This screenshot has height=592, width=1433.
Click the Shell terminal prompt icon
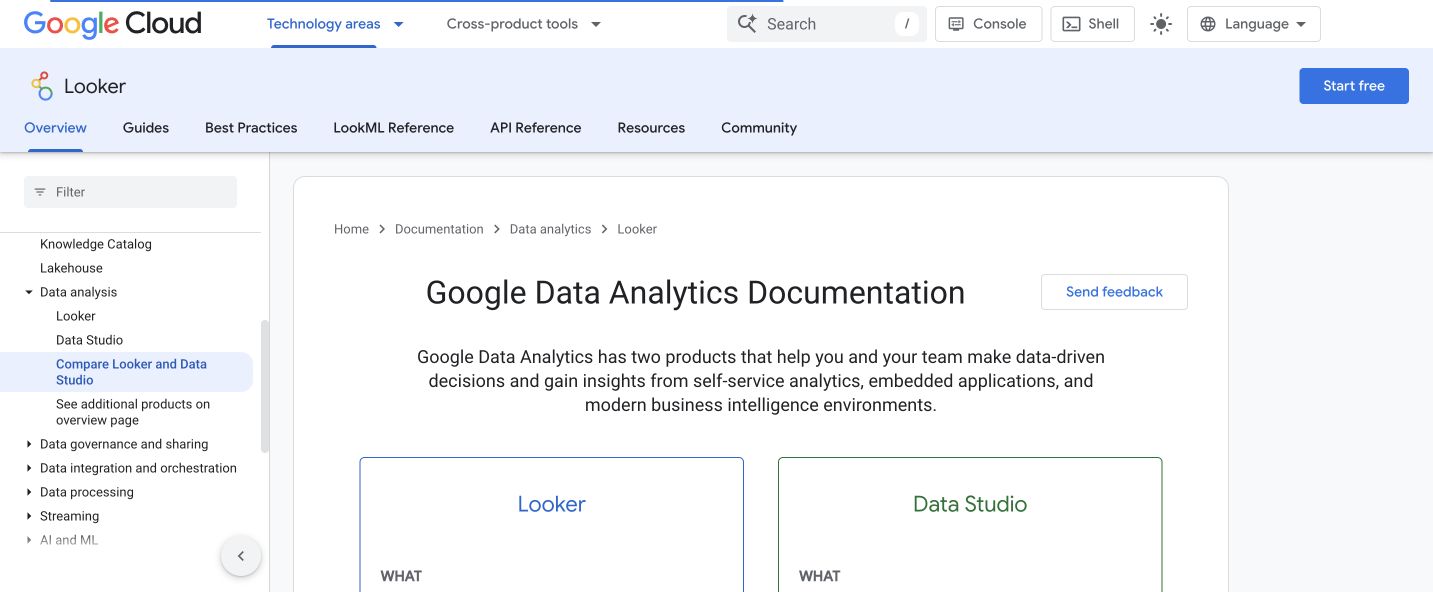(x=1071, y=24)
